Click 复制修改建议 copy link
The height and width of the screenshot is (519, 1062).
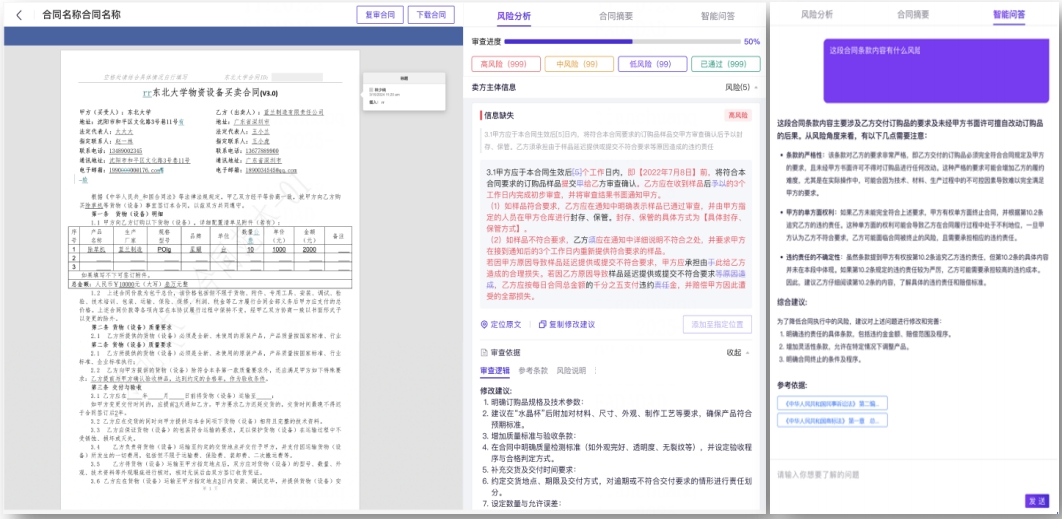point(567,325)
